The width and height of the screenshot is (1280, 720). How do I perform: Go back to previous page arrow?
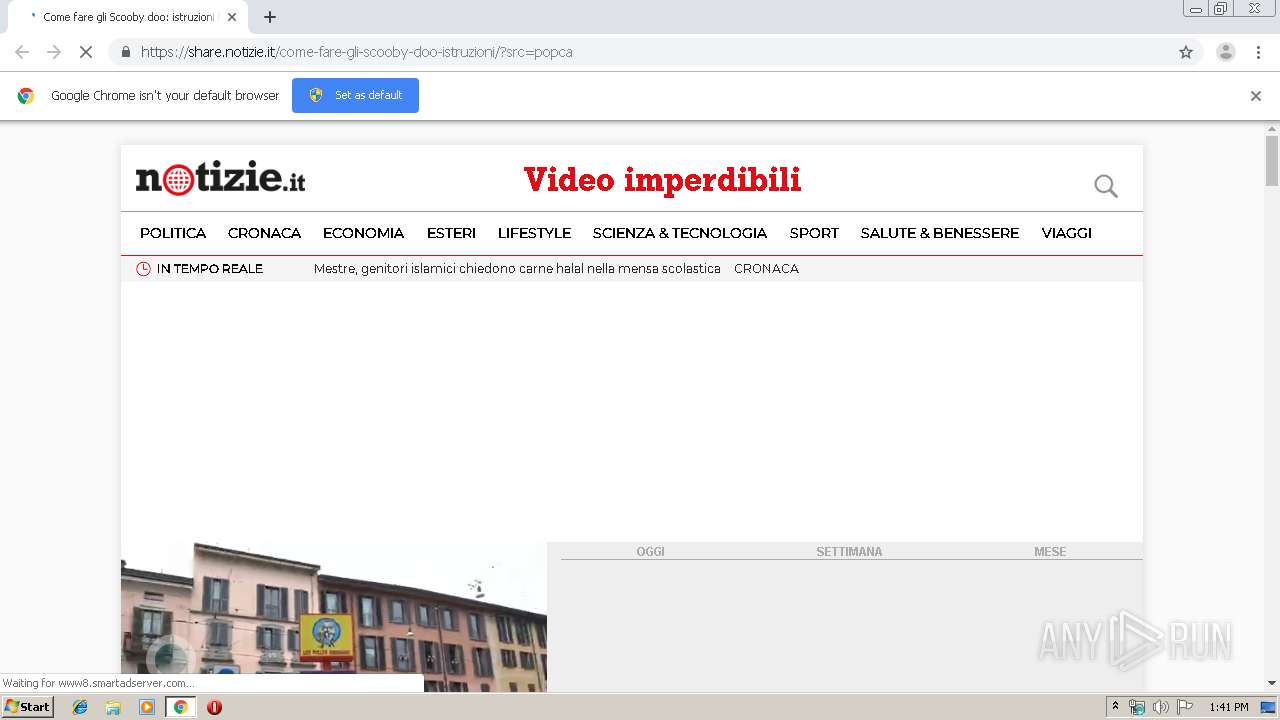coord(22,52)
